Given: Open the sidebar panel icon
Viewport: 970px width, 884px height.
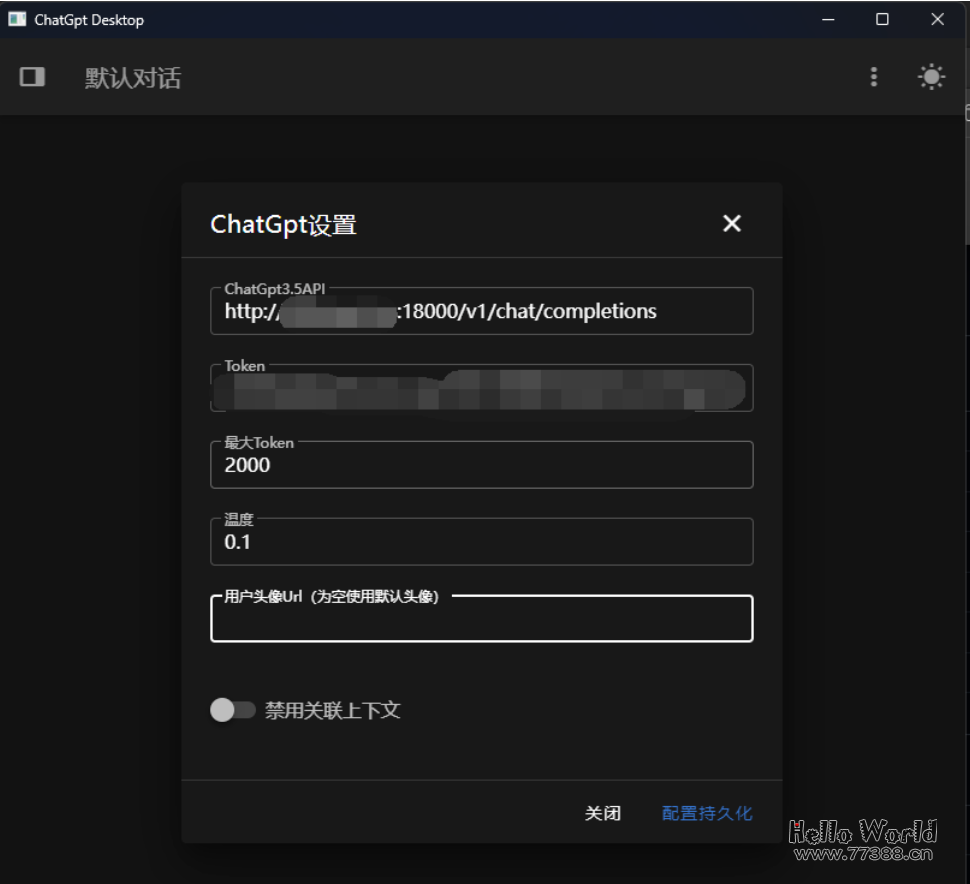Looking at the screenshot, I should [x=31, y=77].
